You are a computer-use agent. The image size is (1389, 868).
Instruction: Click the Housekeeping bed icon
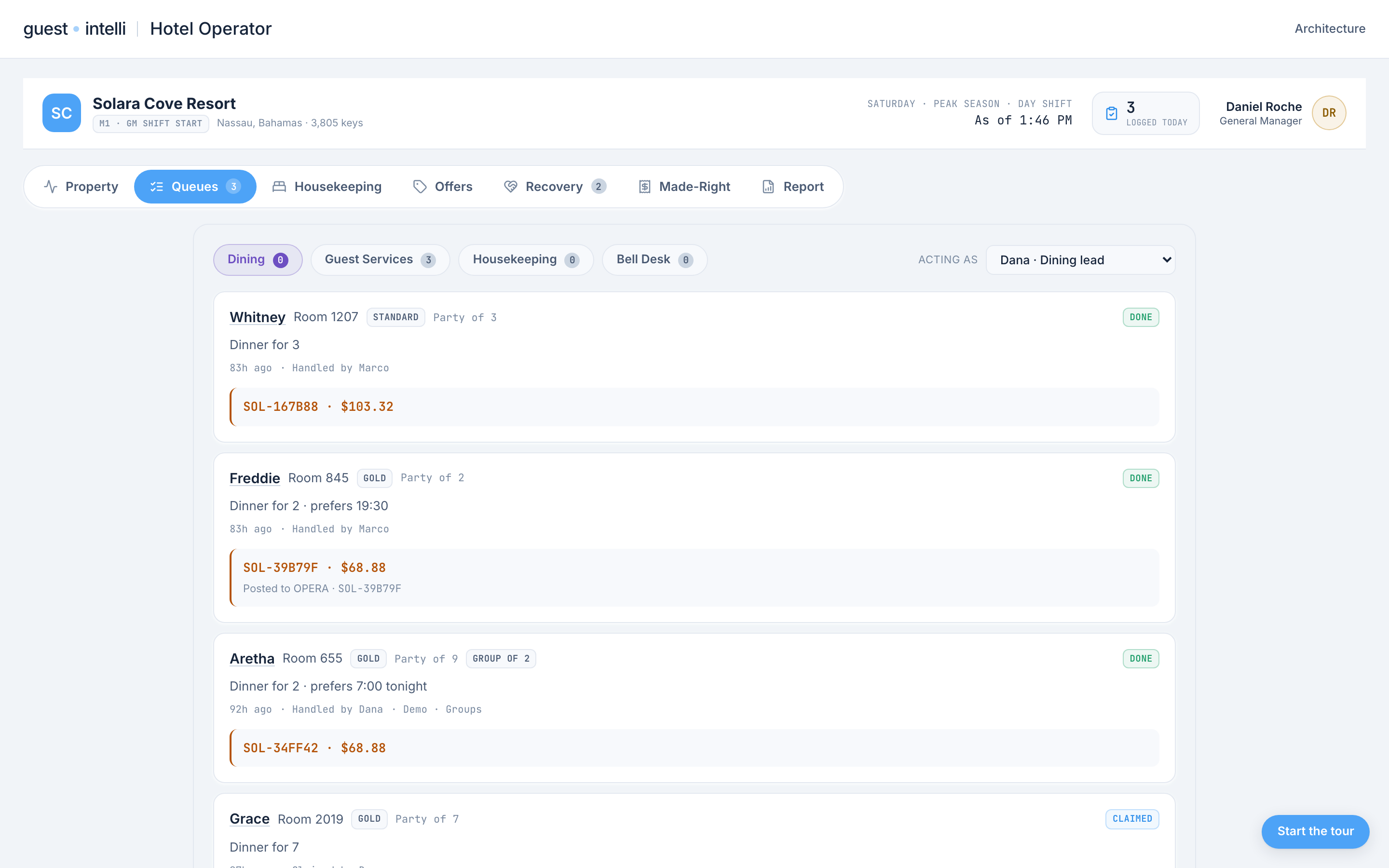(279, 187)
